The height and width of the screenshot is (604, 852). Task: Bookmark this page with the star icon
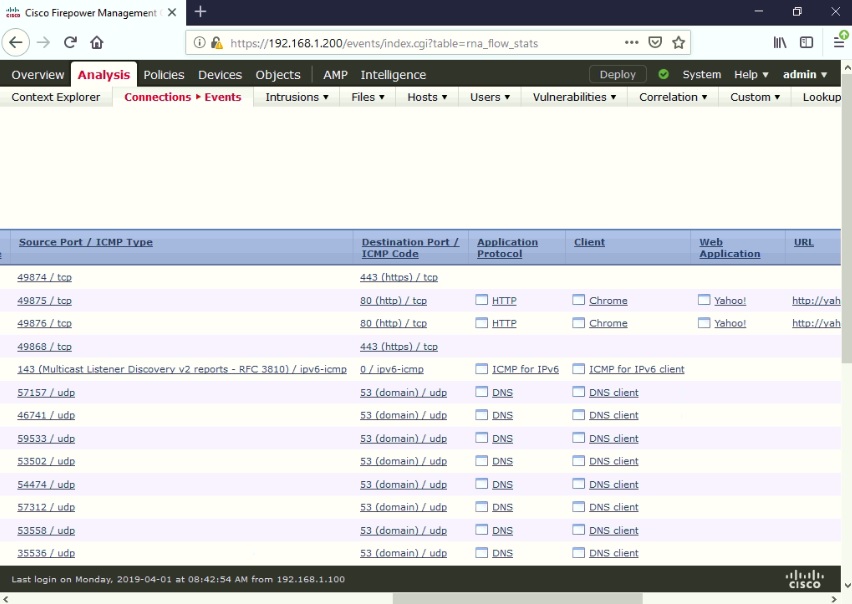click(x=679, y=42)
